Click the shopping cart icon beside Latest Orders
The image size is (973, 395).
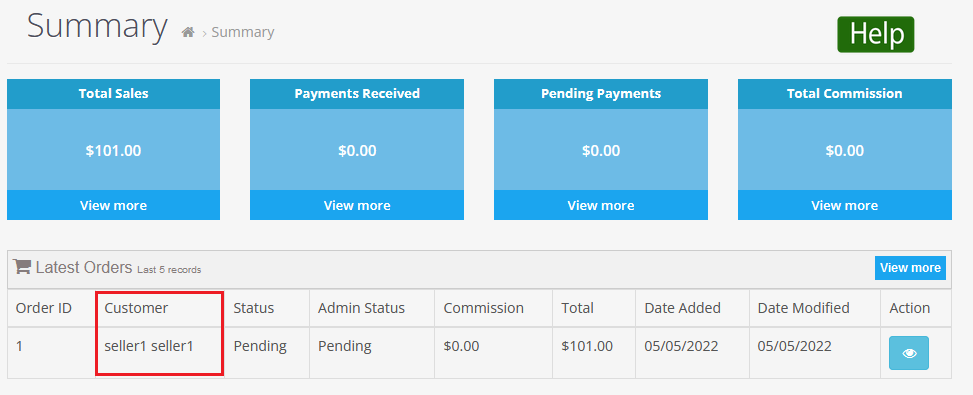point(22,267)
